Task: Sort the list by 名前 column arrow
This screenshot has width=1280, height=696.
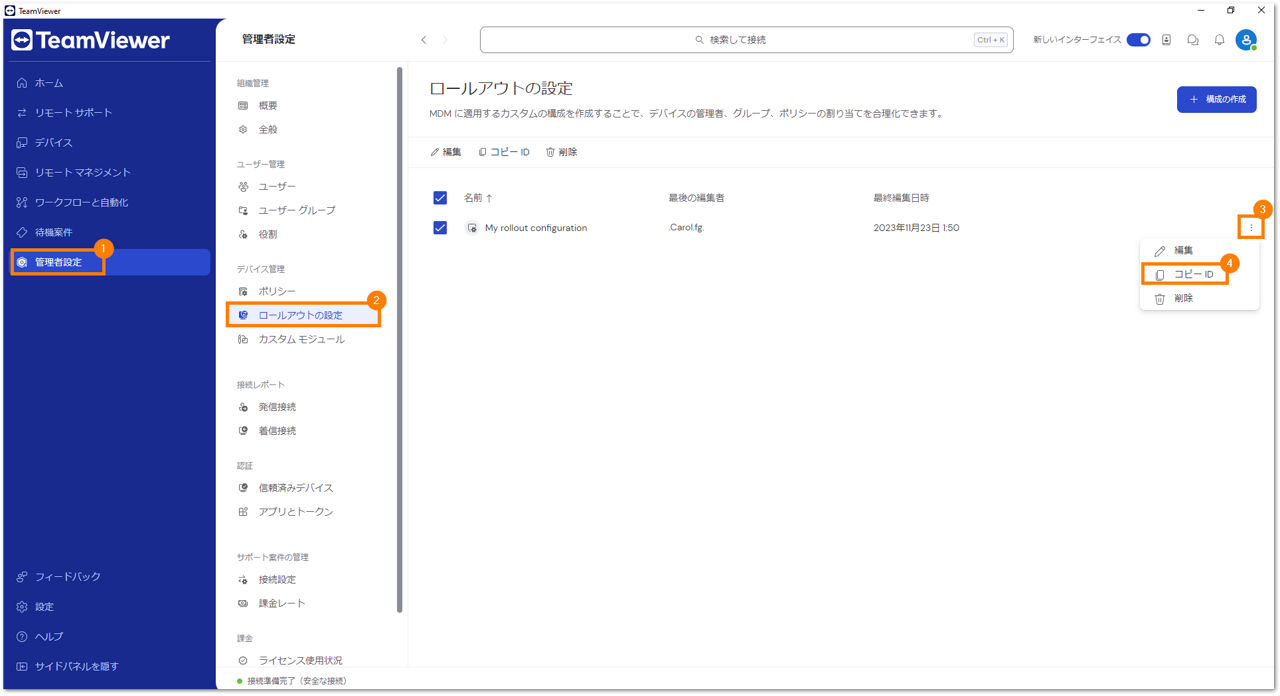Action: pyautogui.click(x=489, y=198)
